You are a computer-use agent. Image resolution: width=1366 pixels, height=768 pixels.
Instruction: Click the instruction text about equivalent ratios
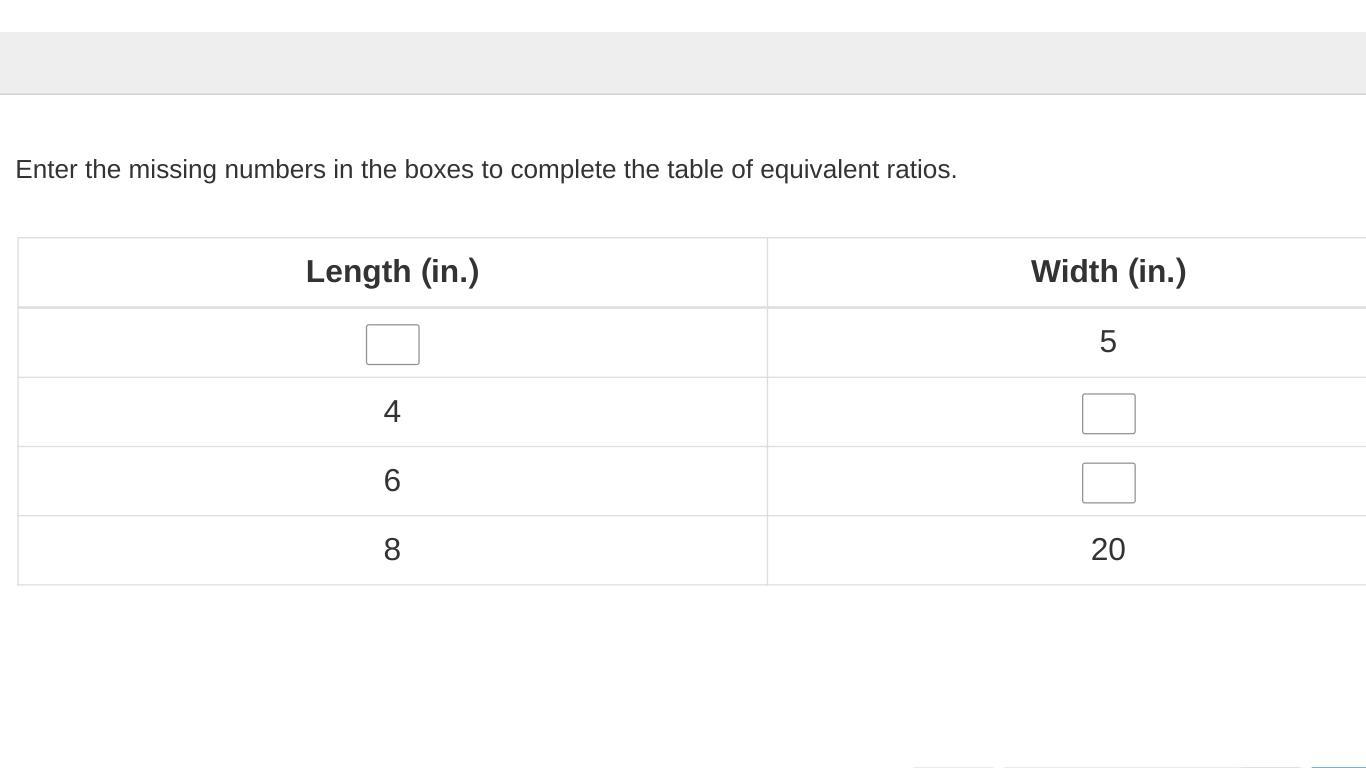pyautogui.click(x=486, y=169)
